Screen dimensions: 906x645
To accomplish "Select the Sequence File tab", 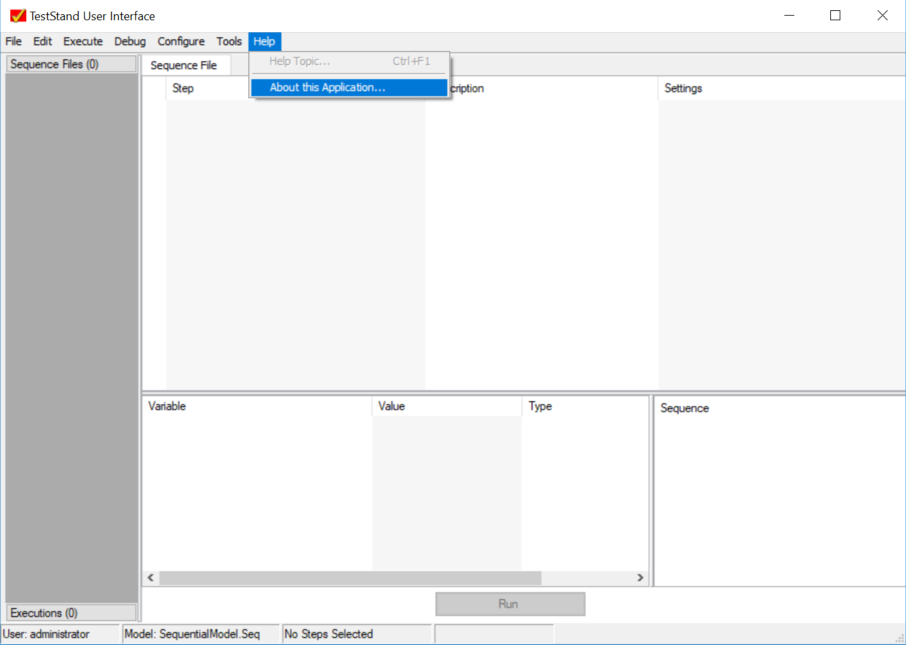I will click(184, 65).
